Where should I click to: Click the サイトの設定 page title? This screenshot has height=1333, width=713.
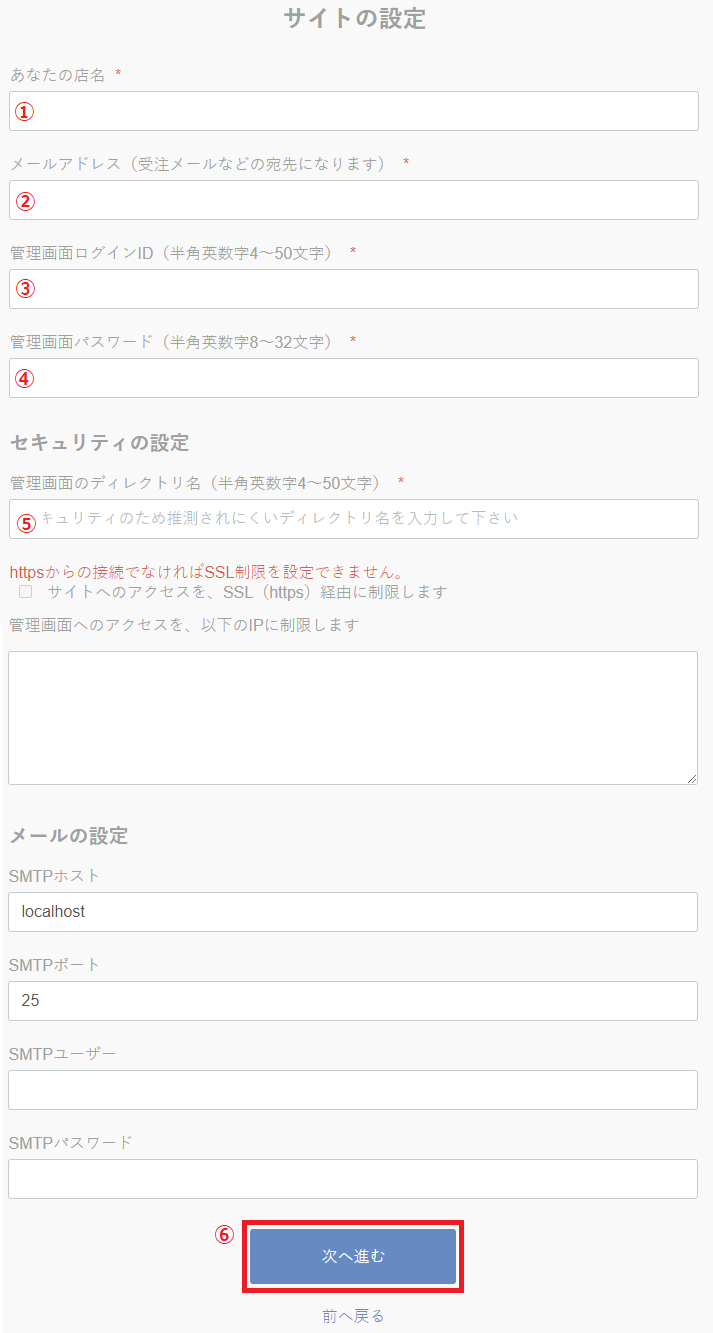(x=355, y=19)
